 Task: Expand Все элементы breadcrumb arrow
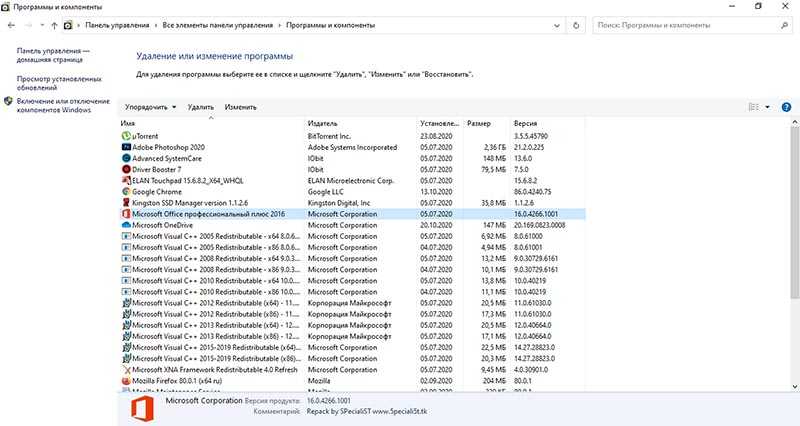point(280,25)
